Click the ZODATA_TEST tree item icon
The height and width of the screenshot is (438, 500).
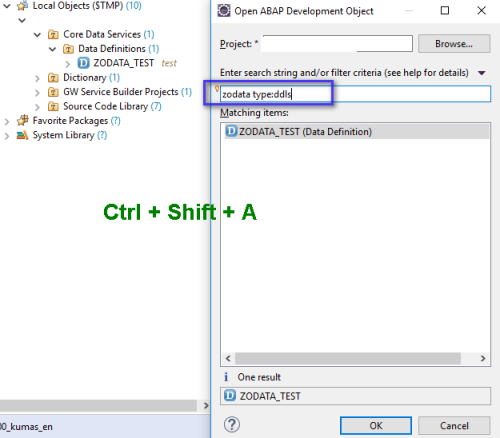pyautogui.click(x=83, y=63)
